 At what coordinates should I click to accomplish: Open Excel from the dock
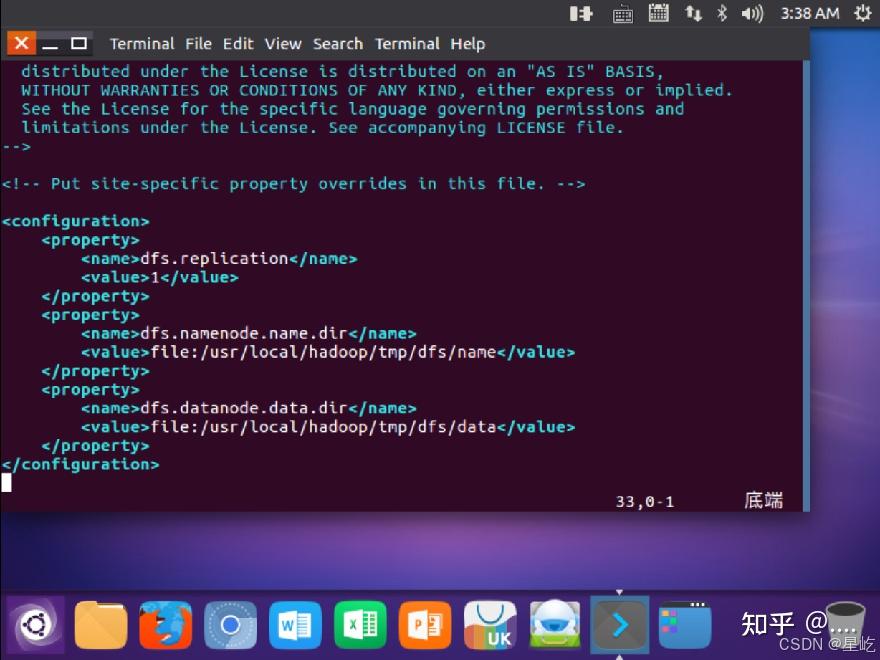[x=360, y=624]
